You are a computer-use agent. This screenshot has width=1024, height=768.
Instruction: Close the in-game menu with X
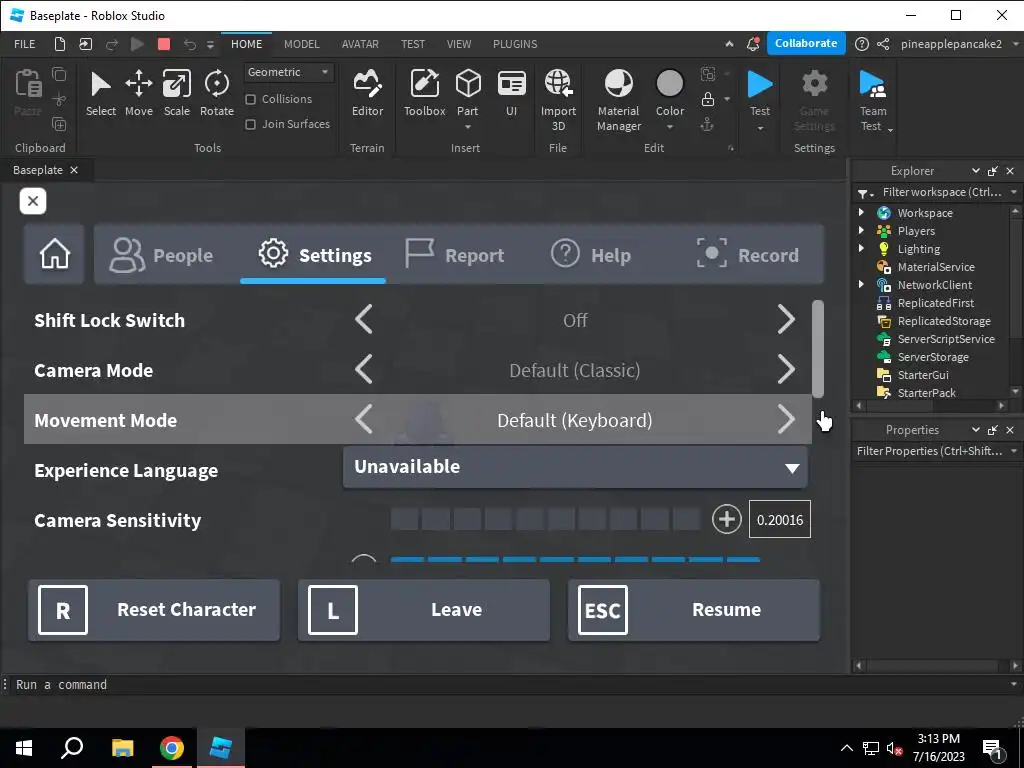pos(33,201)
